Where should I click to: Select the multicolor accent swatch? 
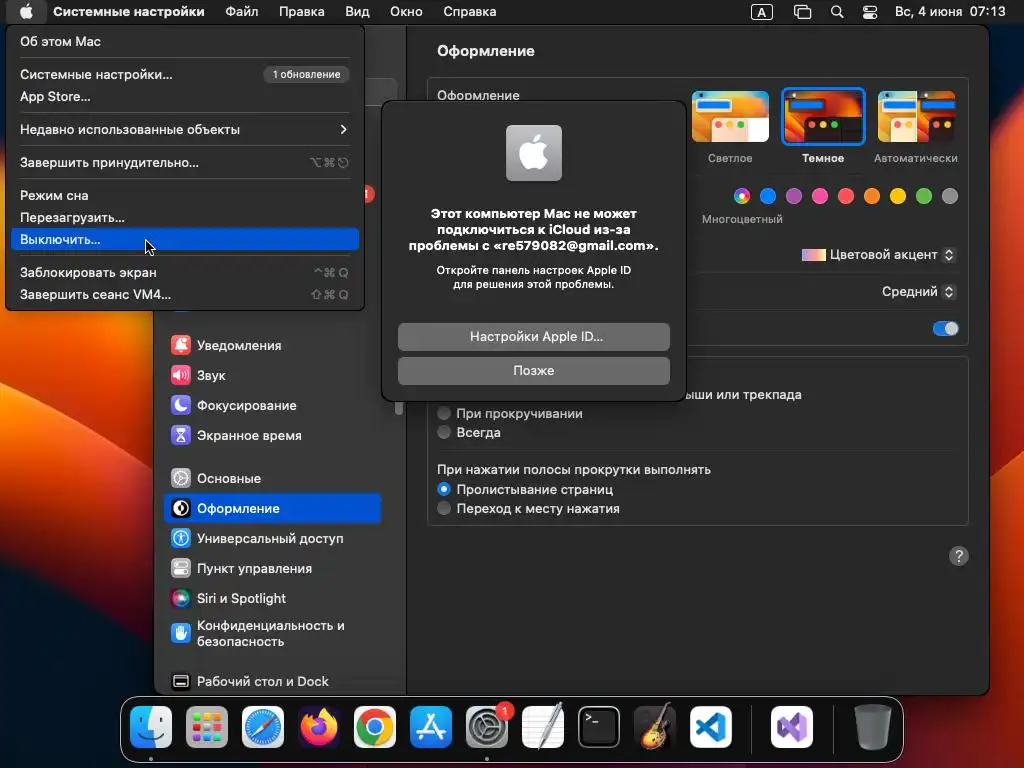[x=742, y=196]
